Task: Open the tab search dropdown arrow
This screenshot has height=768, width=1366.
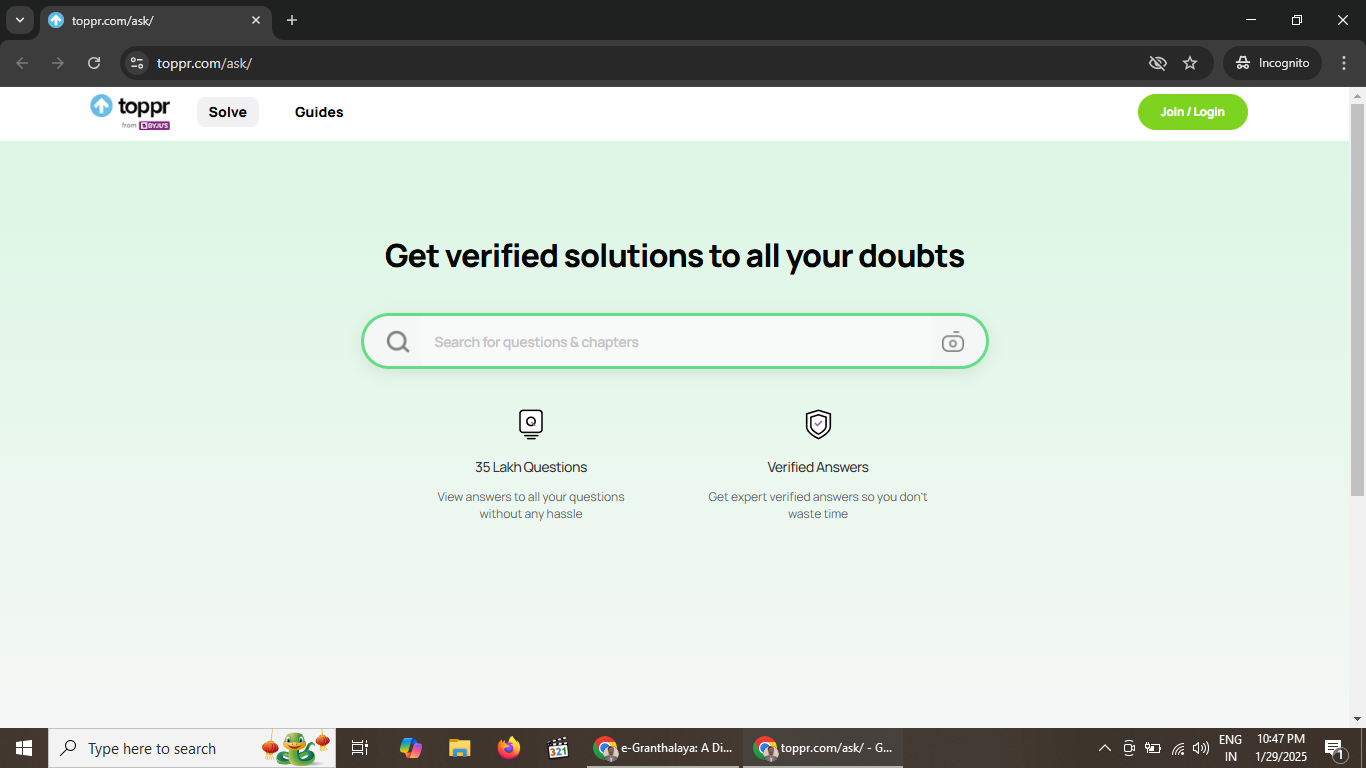Action: [x=19, y=20]
